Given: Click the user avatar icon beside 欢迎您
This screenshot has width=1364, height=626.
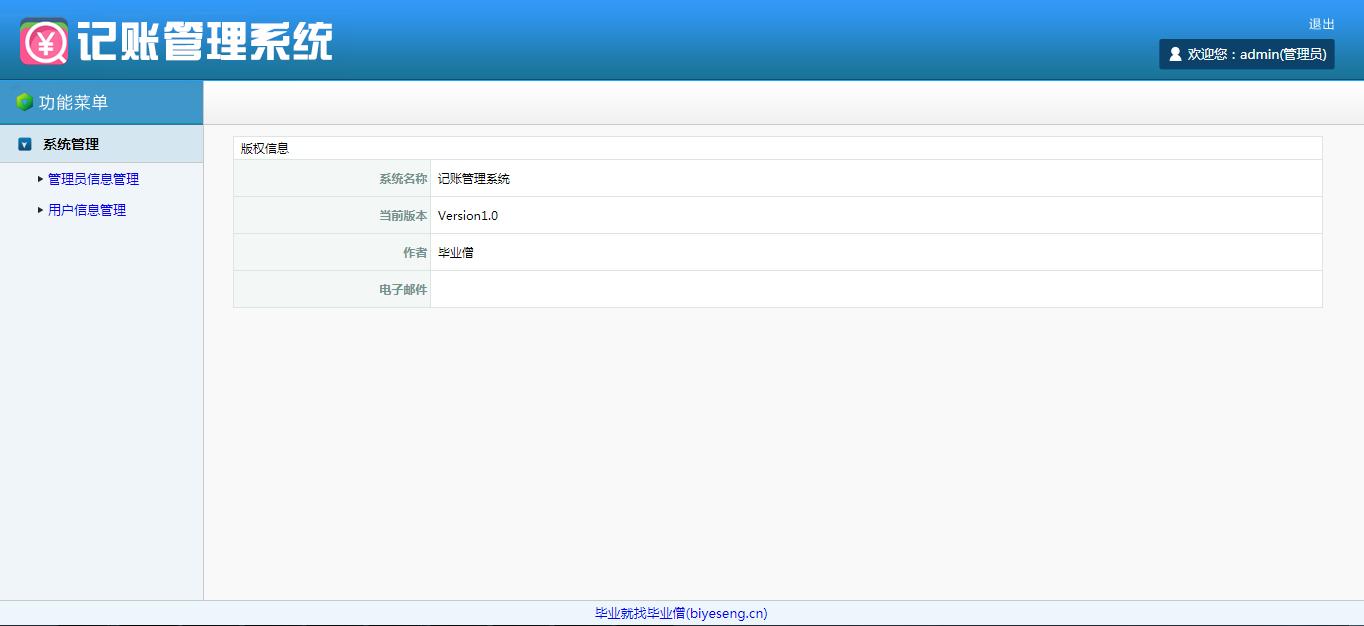Looking at the screenshot, I should click(1175, 54).
